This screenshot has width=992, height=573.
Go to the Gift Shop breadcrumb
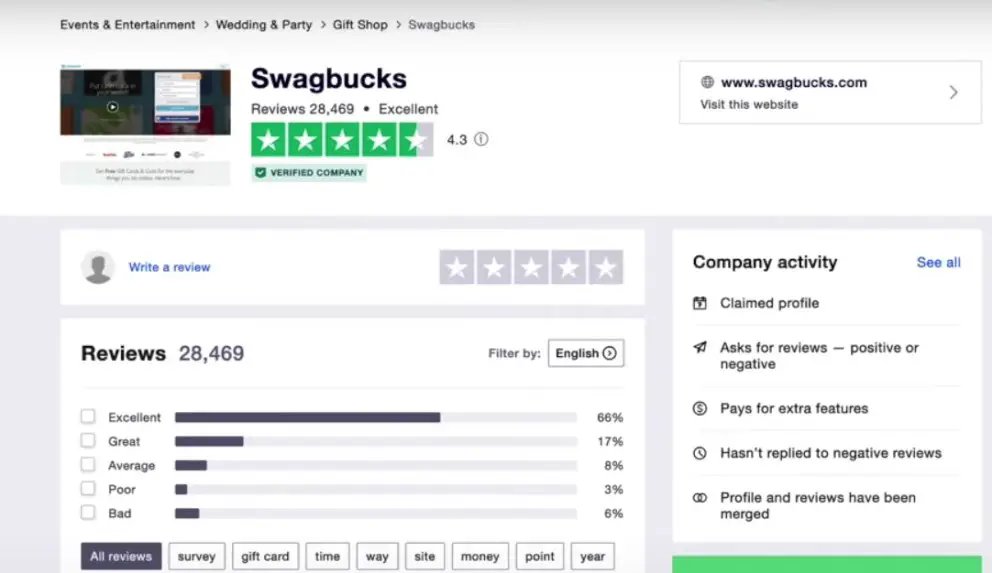360,25
